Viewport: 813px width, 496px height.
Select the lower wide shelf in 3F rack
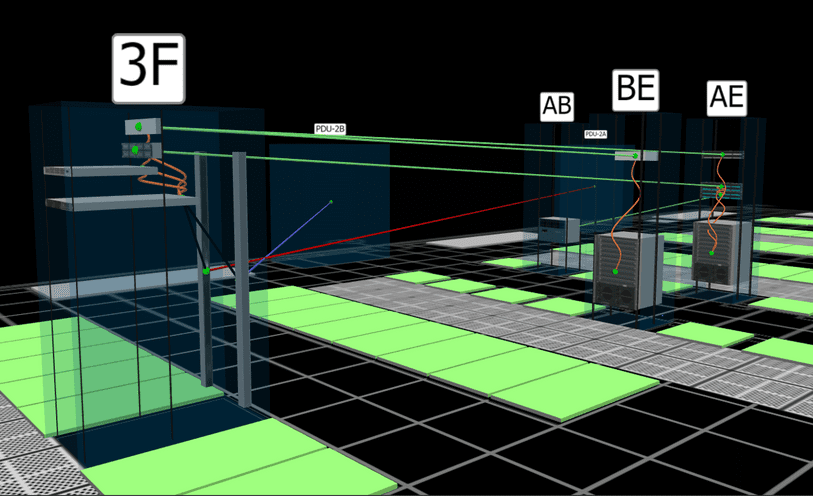(x=121, y=203)
